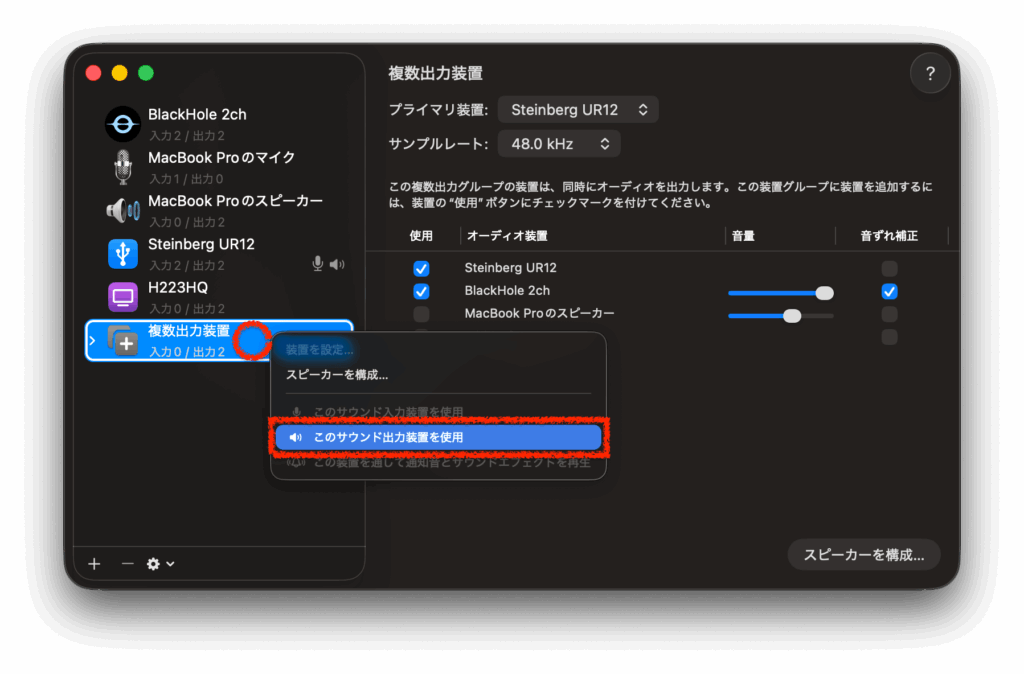Disable 音ずれ補正 for BlackHole 2ch

[889, 291]
